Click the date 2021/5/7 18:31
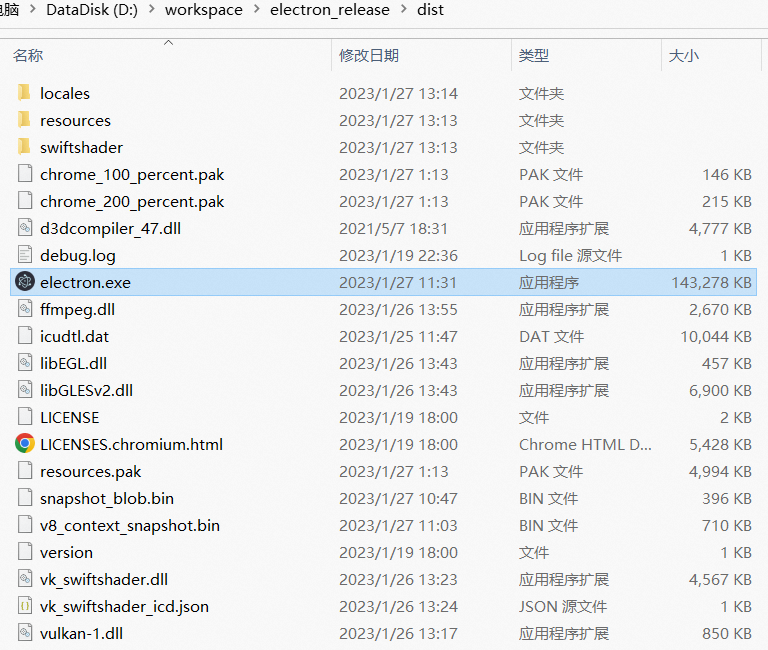This screenshot has width=768, height=650. (393, 229)
